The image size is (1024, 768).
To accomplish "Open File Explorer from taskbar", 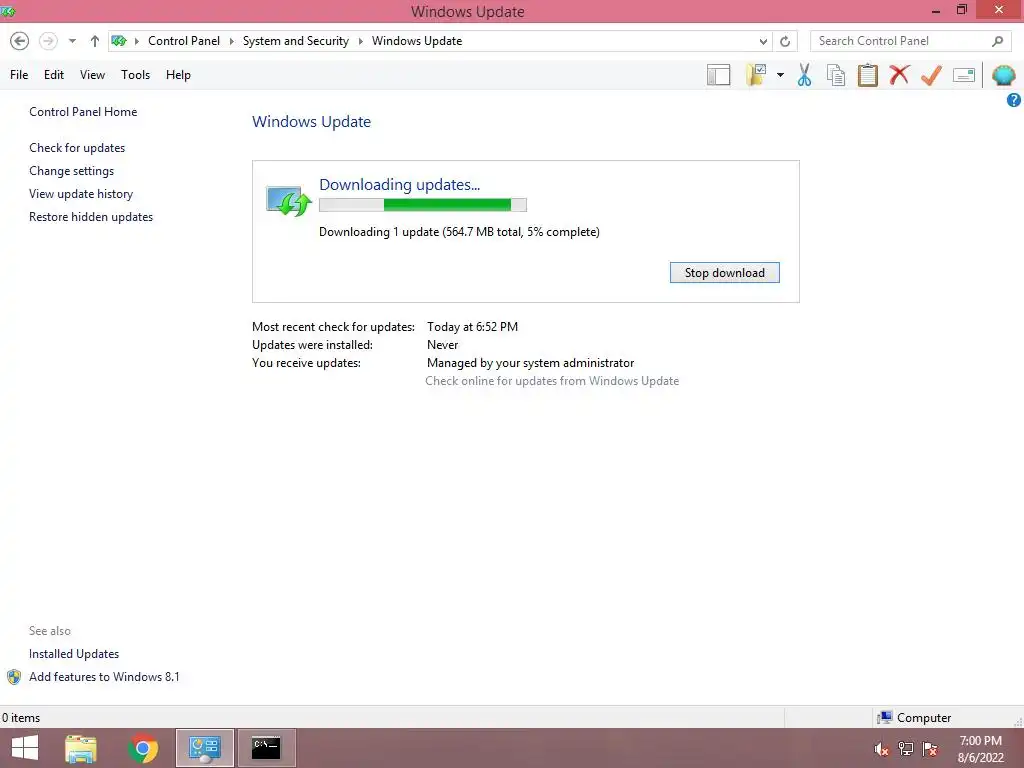I will tap(81, 748).
